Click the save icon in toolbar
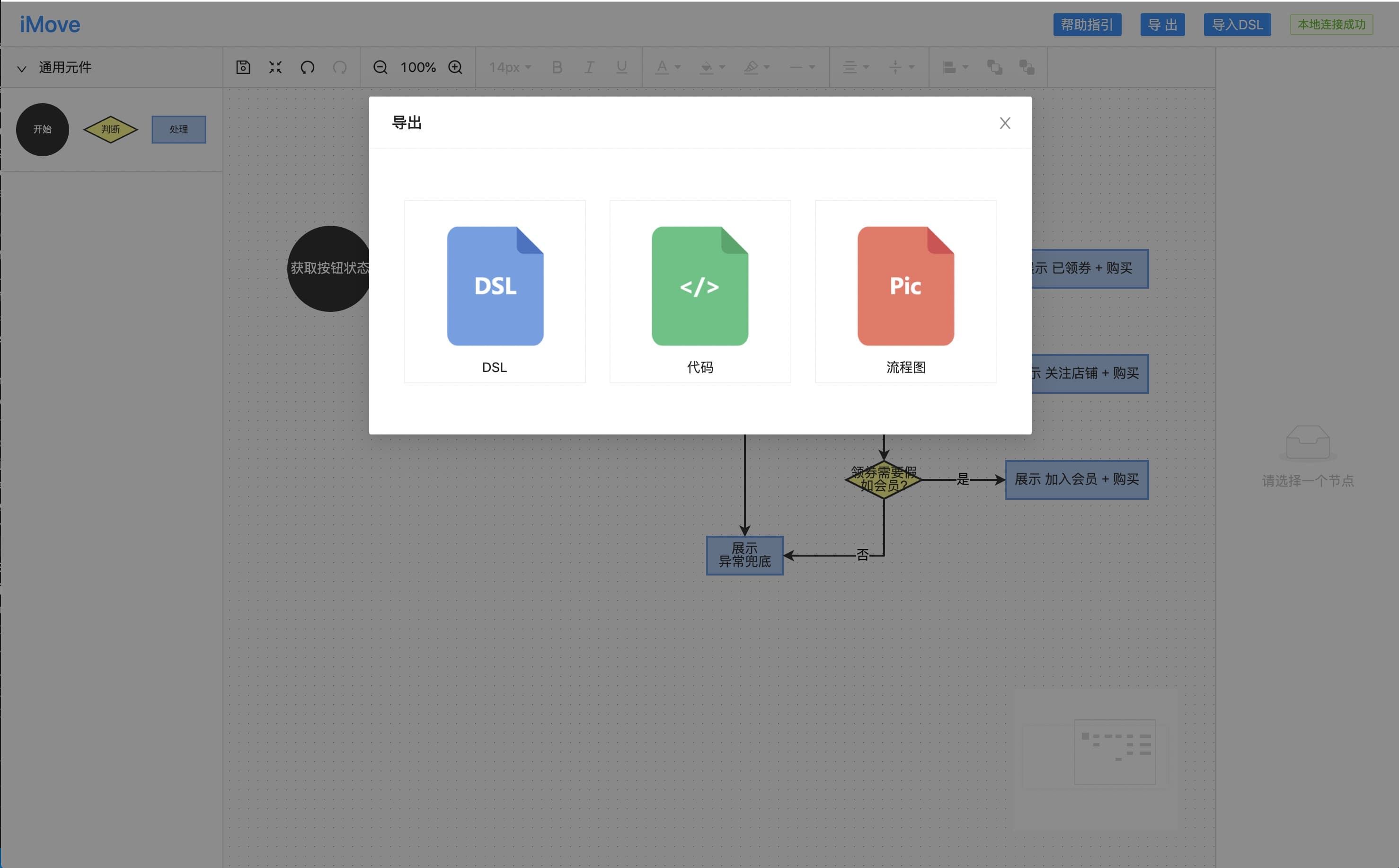 pos(243,67)
